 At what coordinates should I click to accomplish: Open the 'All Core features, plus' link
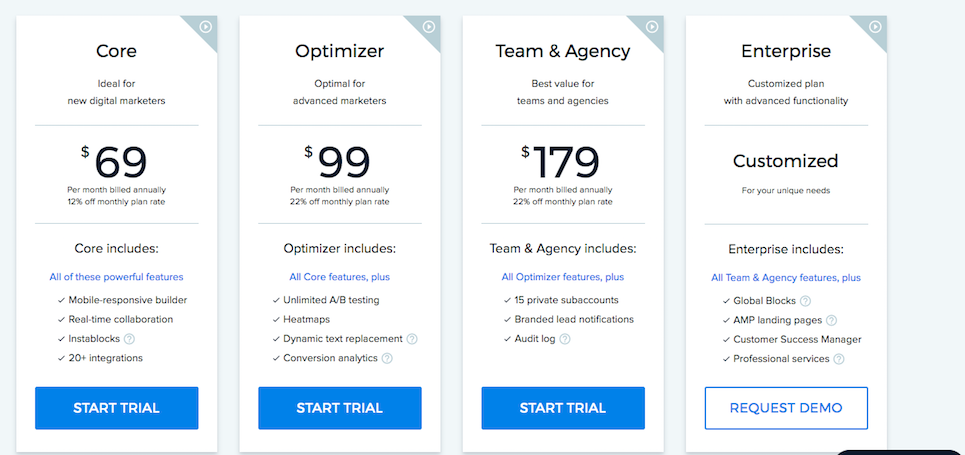pos(340,277)
